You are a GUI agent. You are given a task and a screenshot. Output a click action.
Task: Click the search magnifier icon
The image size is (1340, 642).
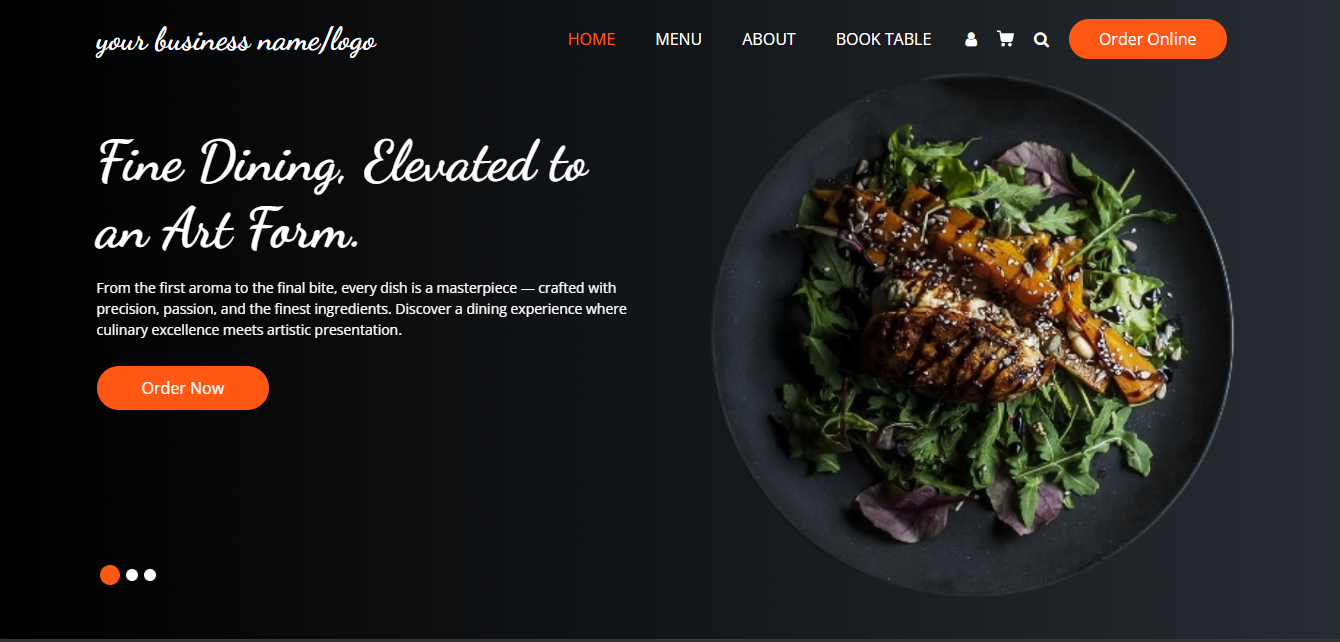(x=1041, y=40)
